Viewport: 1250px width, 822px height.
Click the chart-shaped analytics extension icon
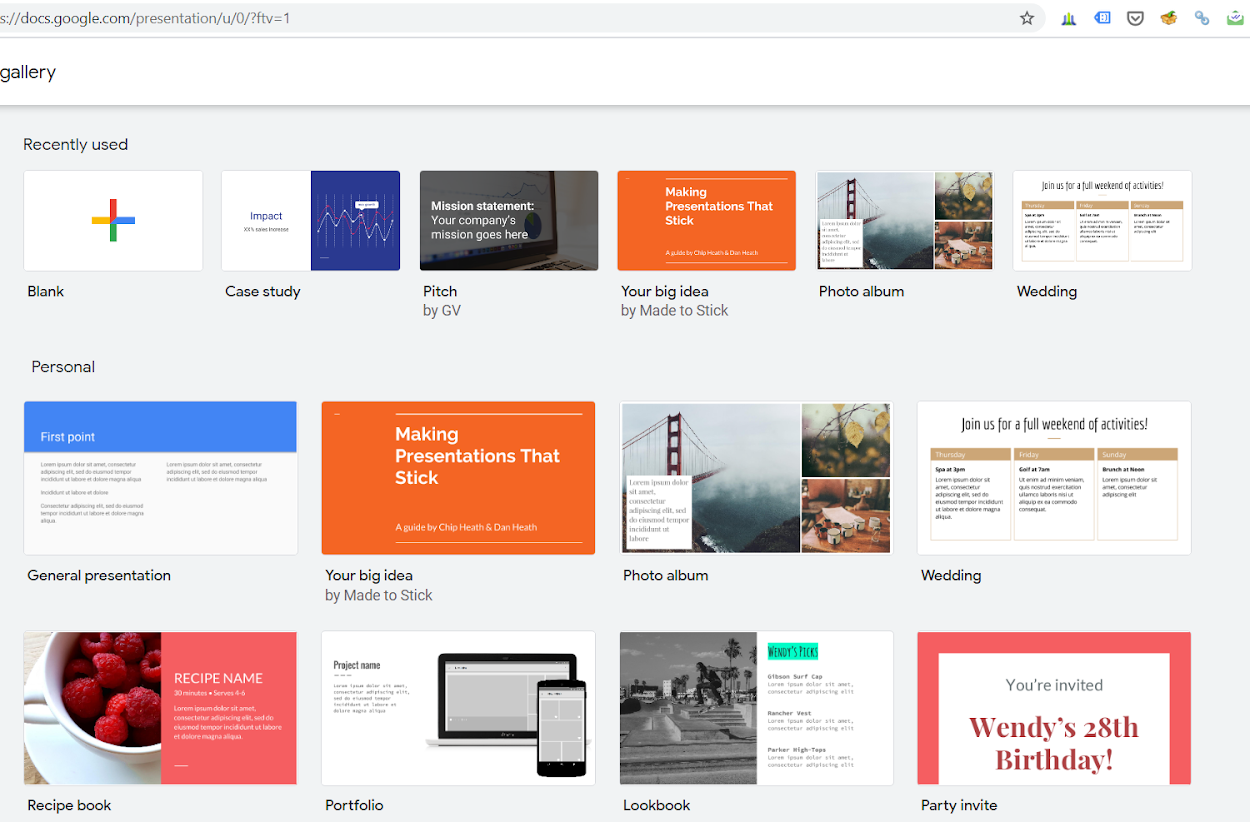(x=1068, y=17)
